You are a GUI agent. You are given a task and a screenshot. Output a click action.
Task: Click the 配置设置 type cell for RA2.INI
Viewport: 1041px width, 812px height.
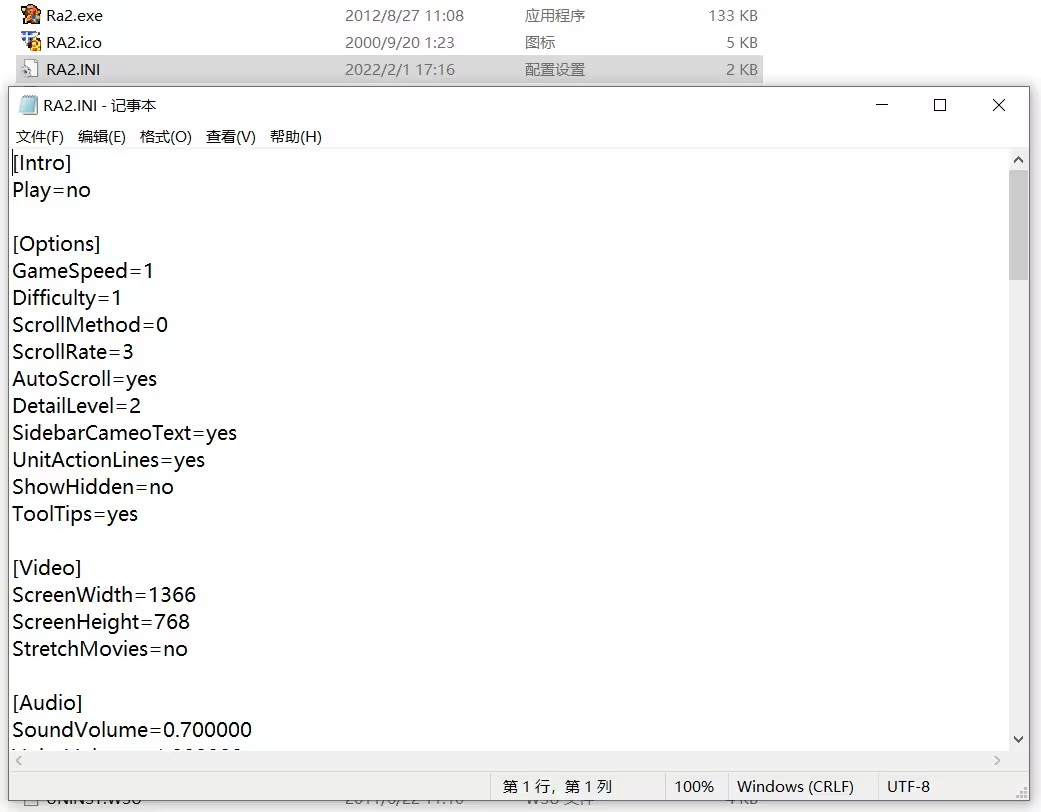tap(554, 70)
